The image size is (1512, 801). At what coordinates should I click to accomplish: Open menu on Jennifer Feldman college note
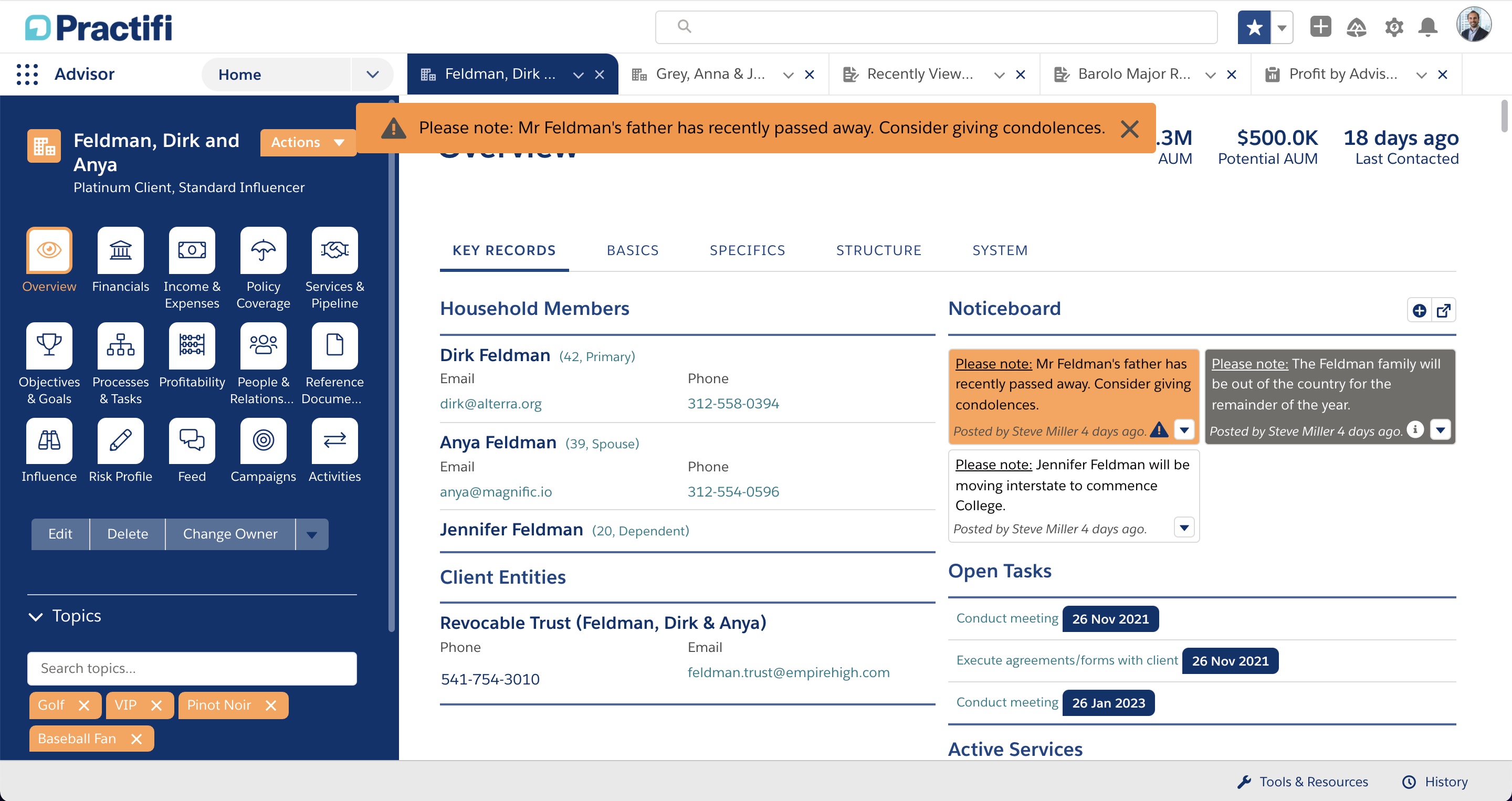click(1184, 528)
